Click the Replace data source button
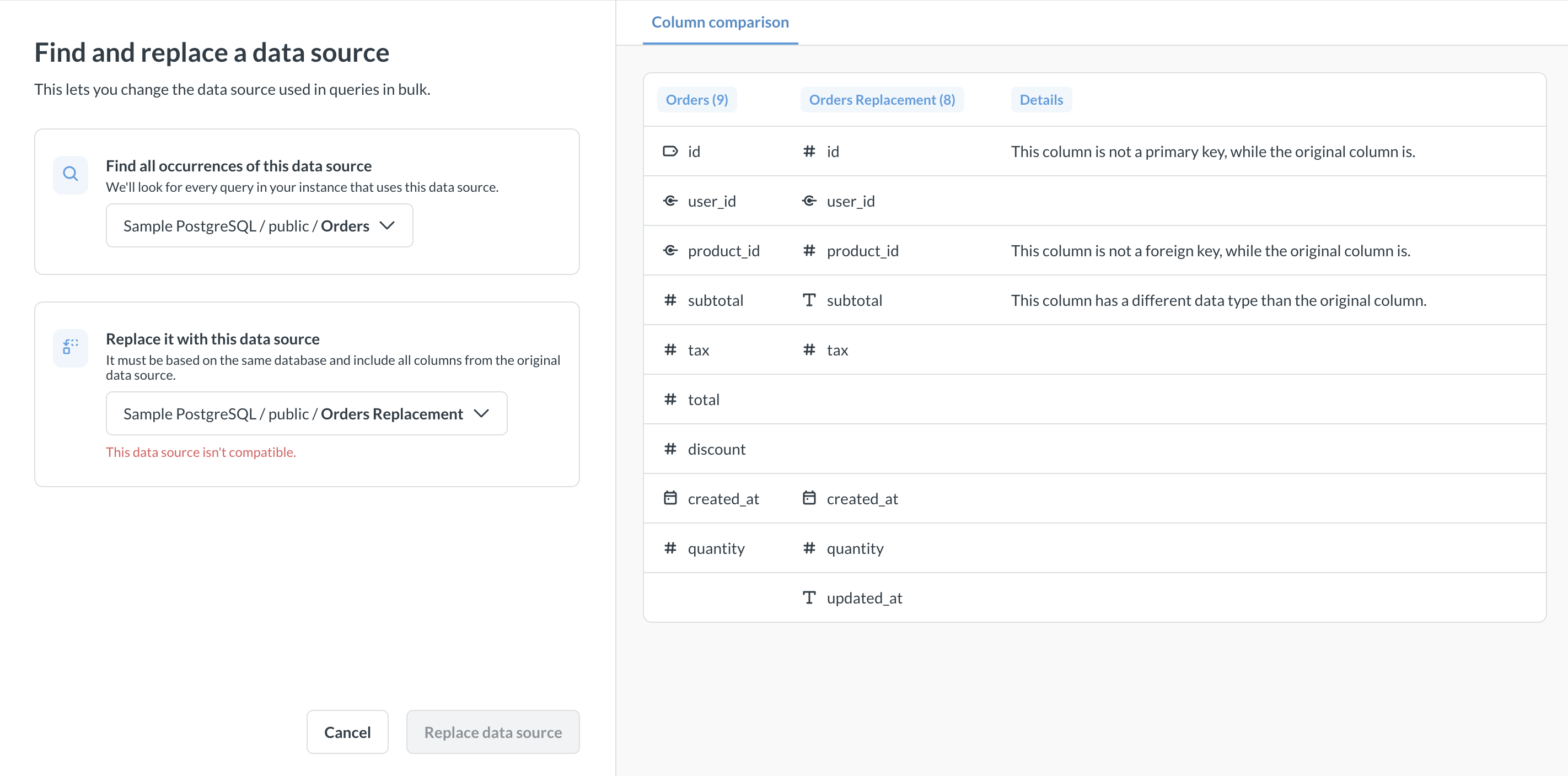This screenshot has width=1568, height=776. [x=492, y=732]
